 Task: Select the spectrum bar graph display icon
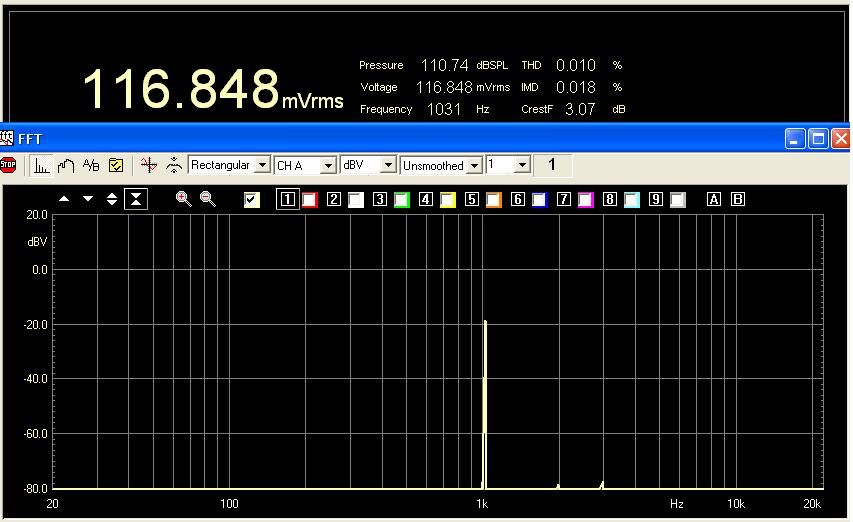41,165
